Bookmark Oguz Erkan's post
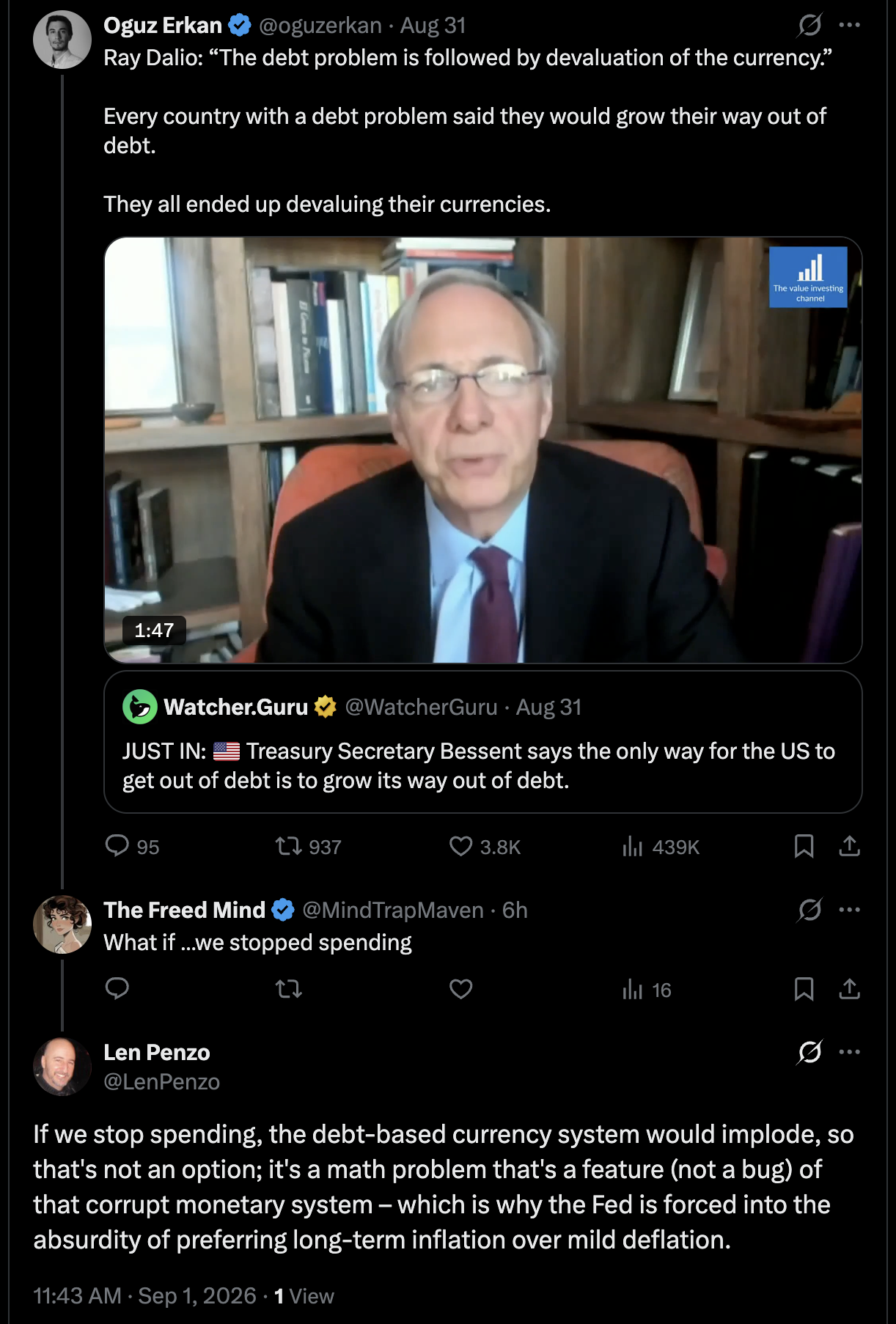This screenshot has width=896, height=1324. (804, 846)
